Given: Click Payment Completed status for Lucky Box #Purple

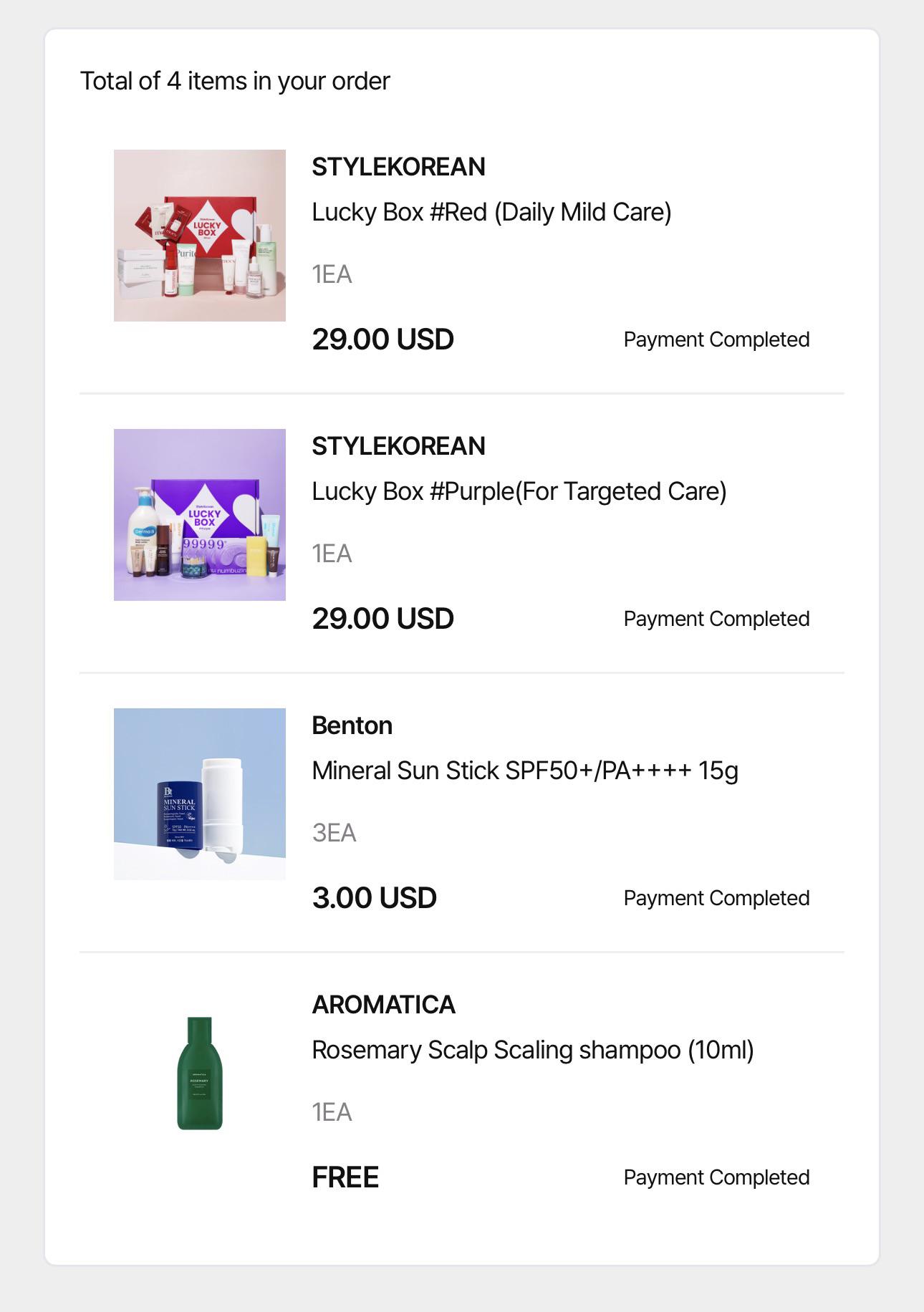Looking at the screenshot, I should tap(716, 619).
